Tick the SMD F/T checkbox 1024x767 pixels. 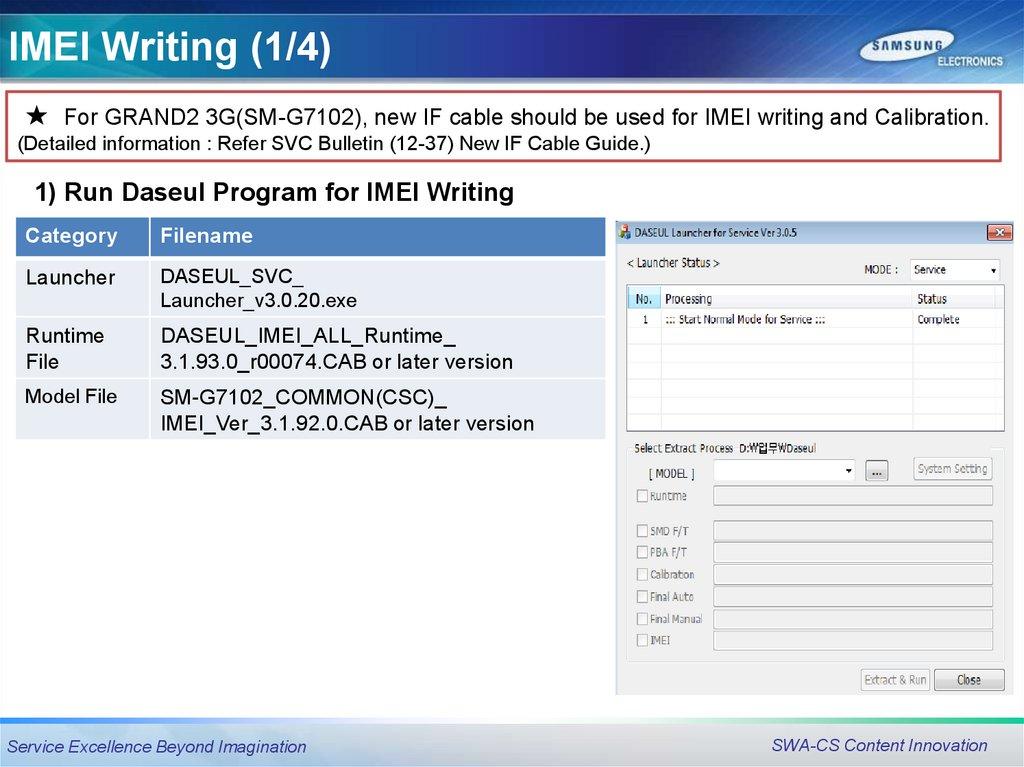tap(642, 531)
